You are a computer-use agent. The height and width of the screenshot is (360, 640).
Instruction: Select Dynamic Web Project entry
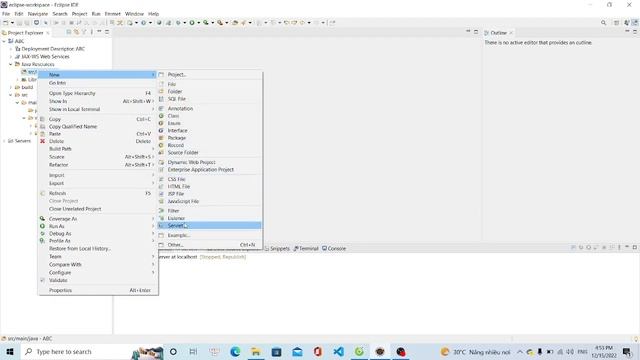(x=209, y=162)
